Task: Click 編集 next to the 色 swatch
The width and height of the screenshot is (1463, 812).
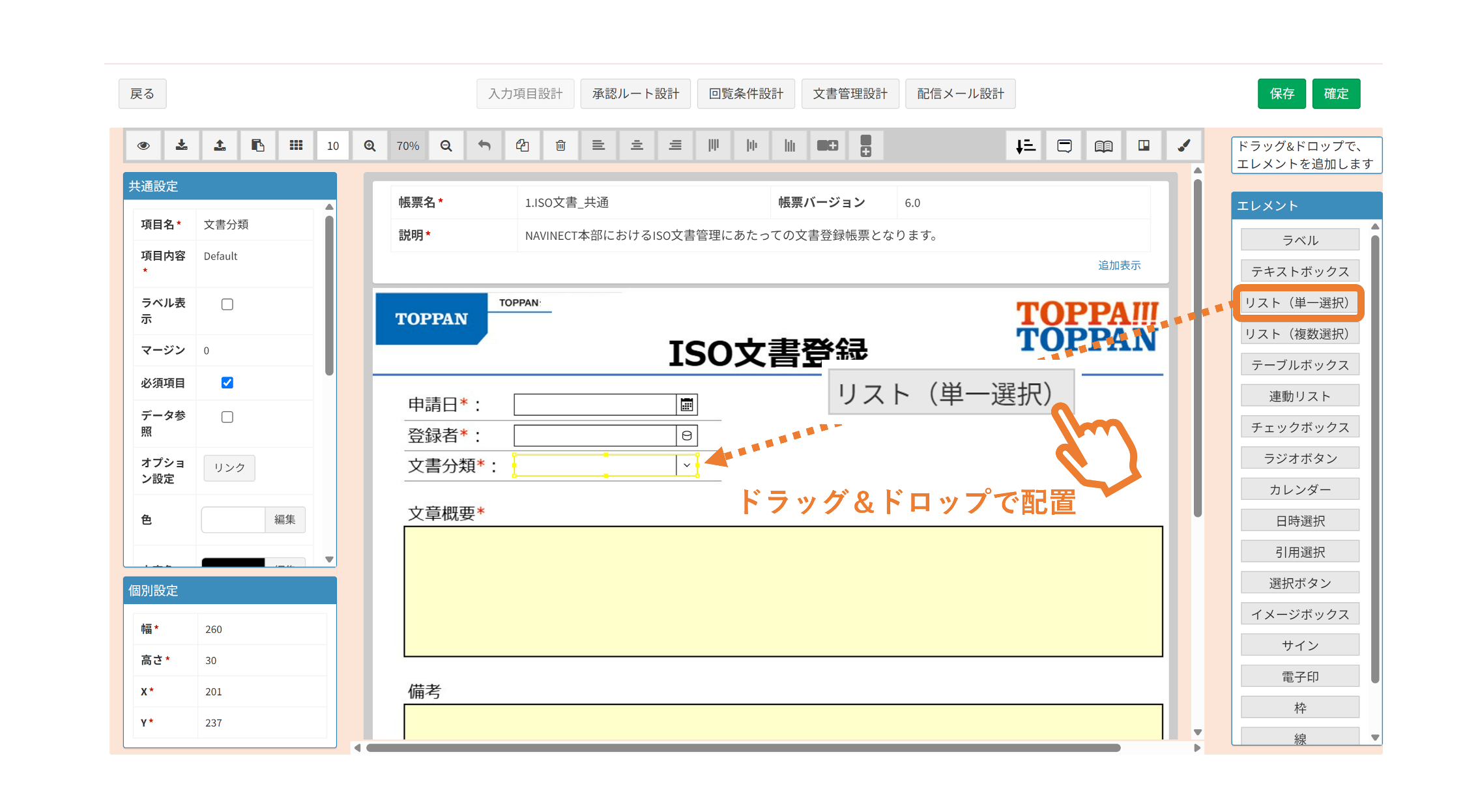Action: pyautogui.click(x=285, y=519)
